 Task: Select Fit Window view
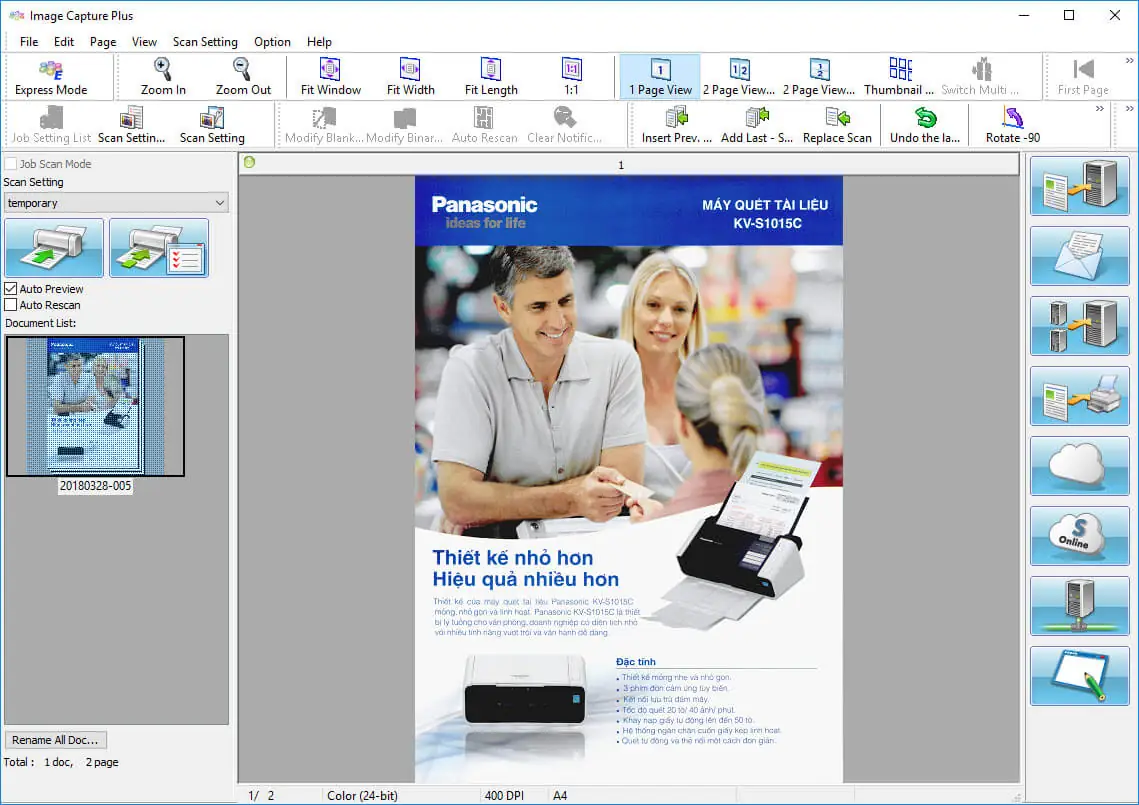[x=331, y=77]
